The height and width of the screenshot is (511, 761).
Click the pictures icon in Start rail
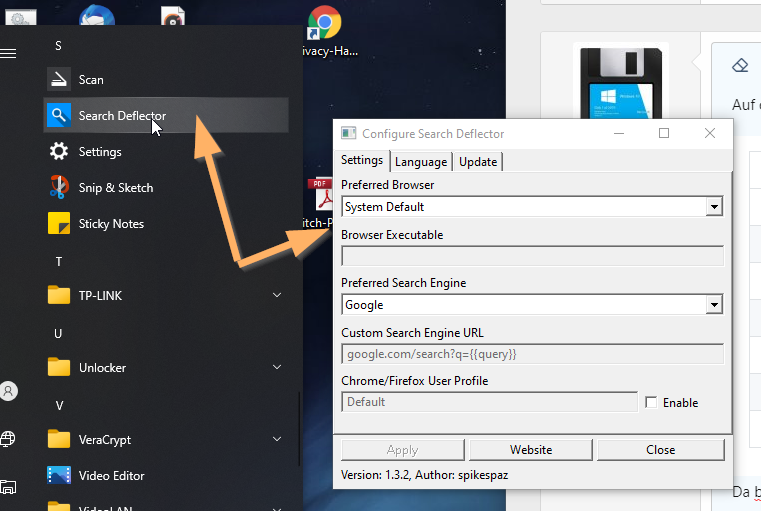coord(8,487)
